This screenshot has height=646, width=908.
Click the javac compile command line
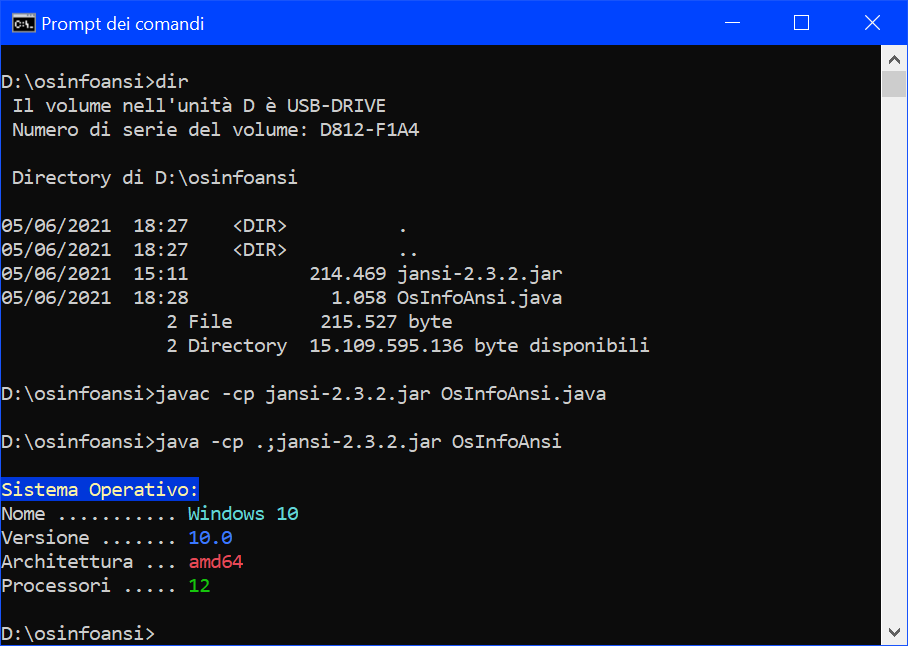tap(380, 394)
